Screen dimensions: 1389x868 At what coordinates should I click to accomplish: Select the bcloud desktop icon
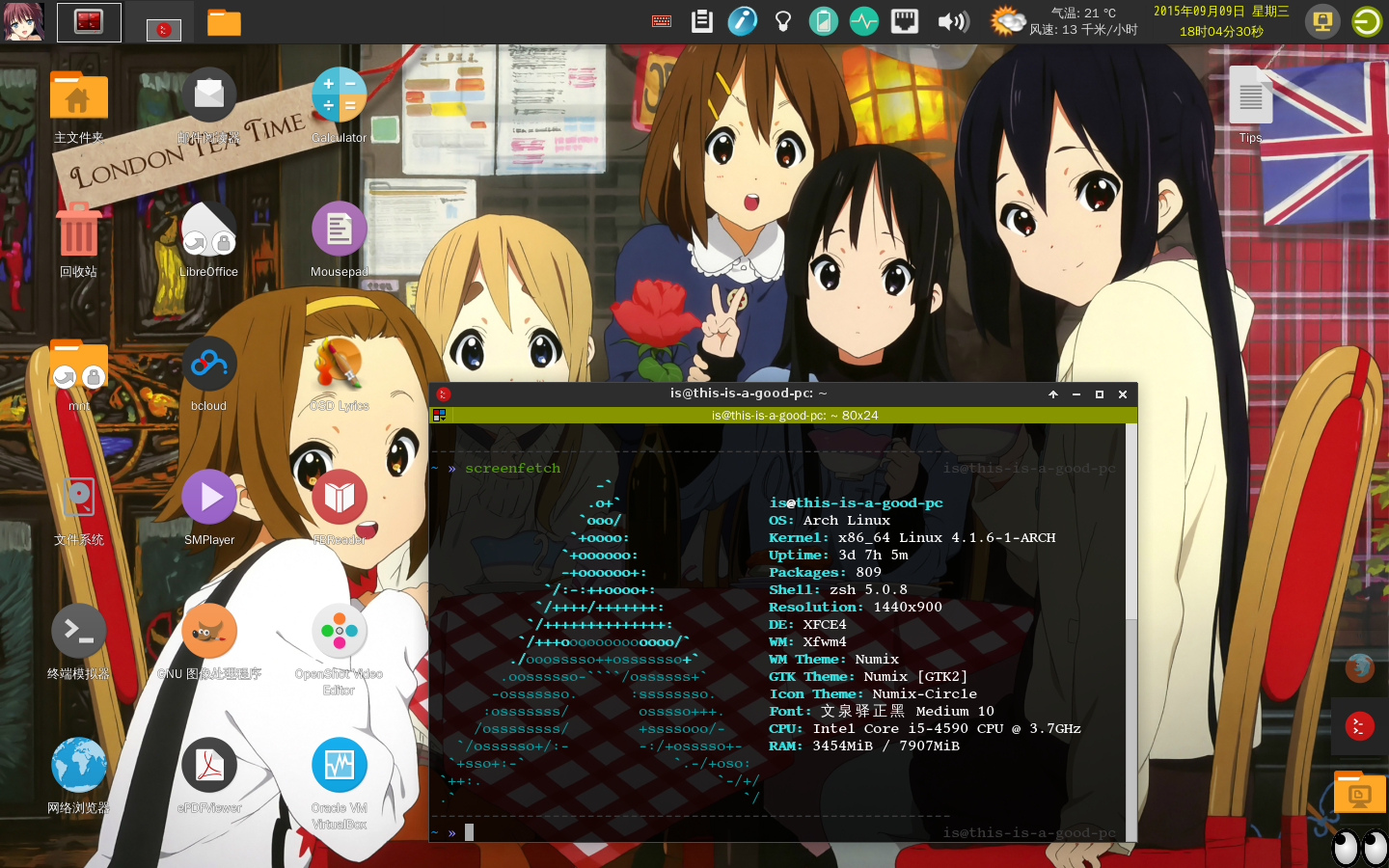[209, 364]
